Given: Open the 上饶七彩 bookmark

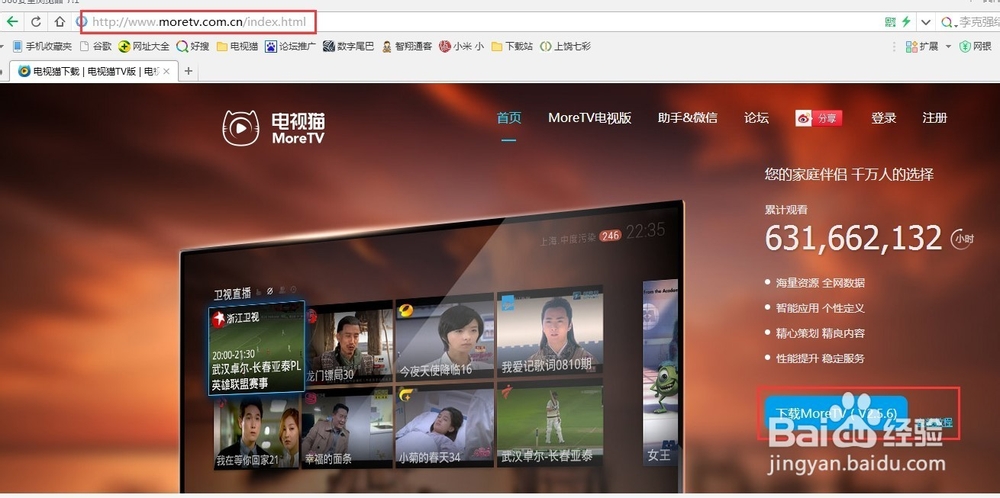Looking at the screenshot, I should pos(566,46).
